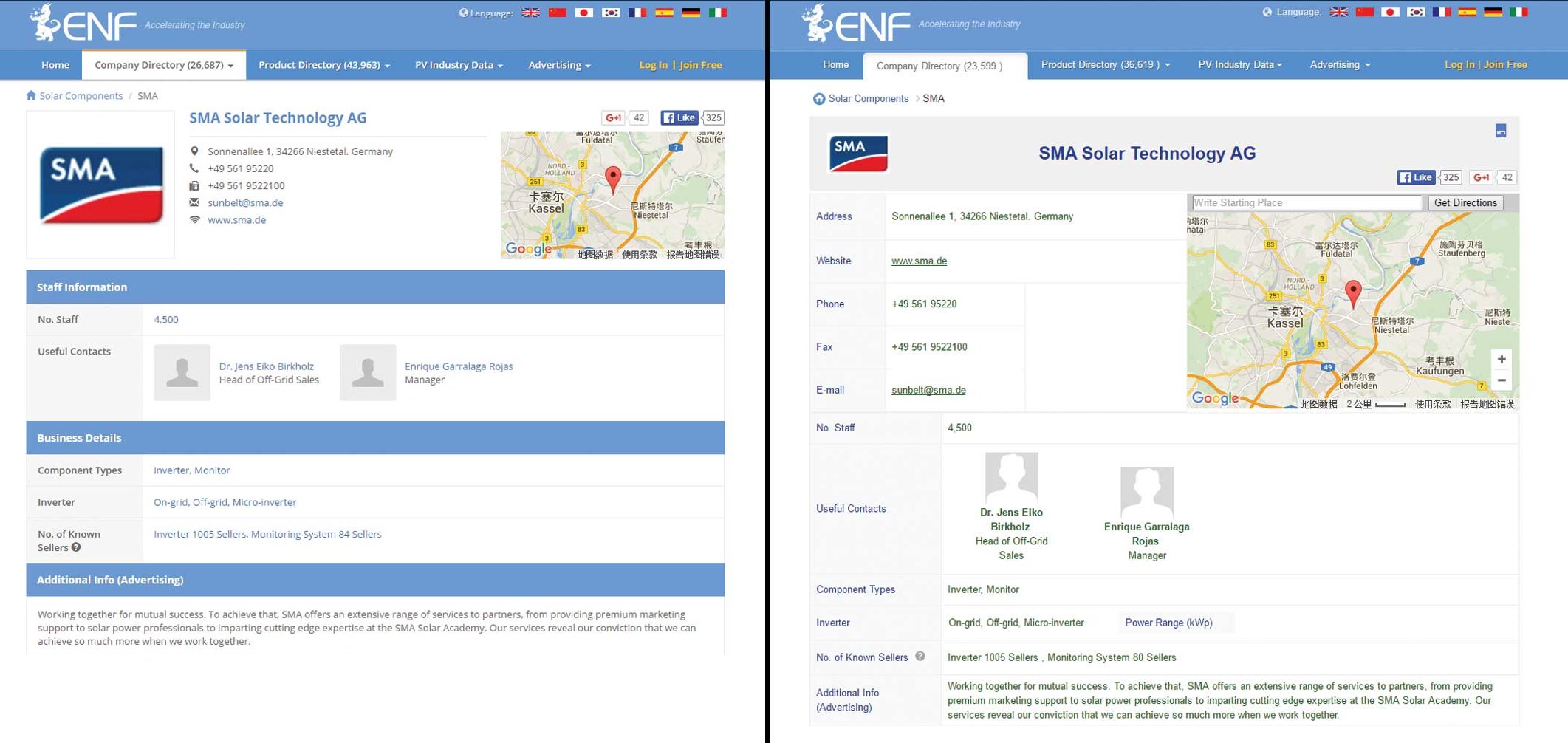Open www.sma.de website link left page

tap(236, 219)
